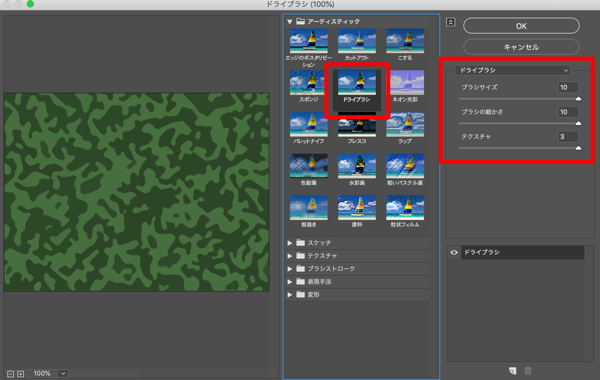The width and height of the screenshot is (600, 380).
Task: Choose the 塗料 filter thumbnail
Action: 357,208
